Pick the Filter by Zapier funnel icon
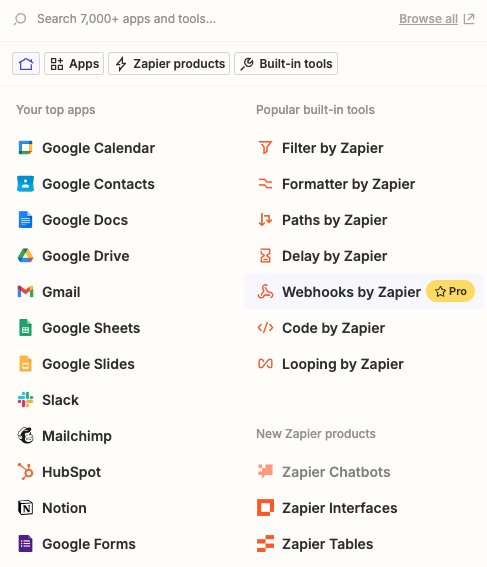487x567 pixels. point(265,148)
